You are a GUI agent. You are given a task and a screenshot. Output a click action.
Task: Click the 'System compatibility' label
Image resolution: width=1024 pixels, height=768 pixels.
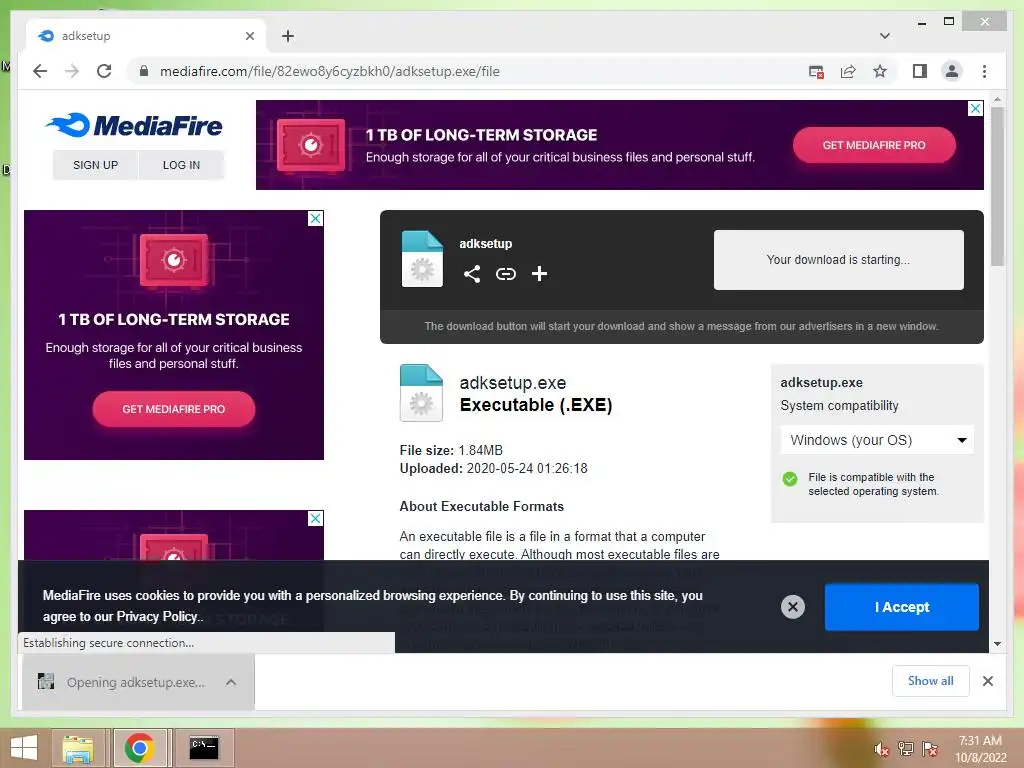coord(839,406)
